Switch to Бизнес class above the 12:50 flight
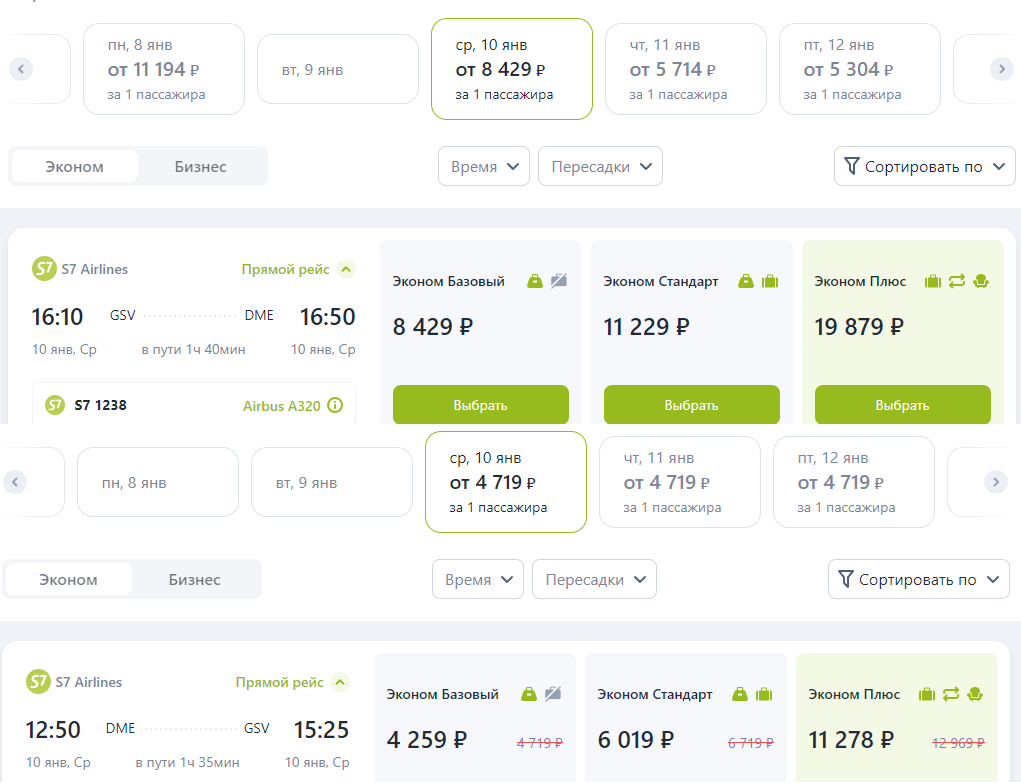This screenshot has height=783, width=1021. pyautogui.click(x=194, y=580)
